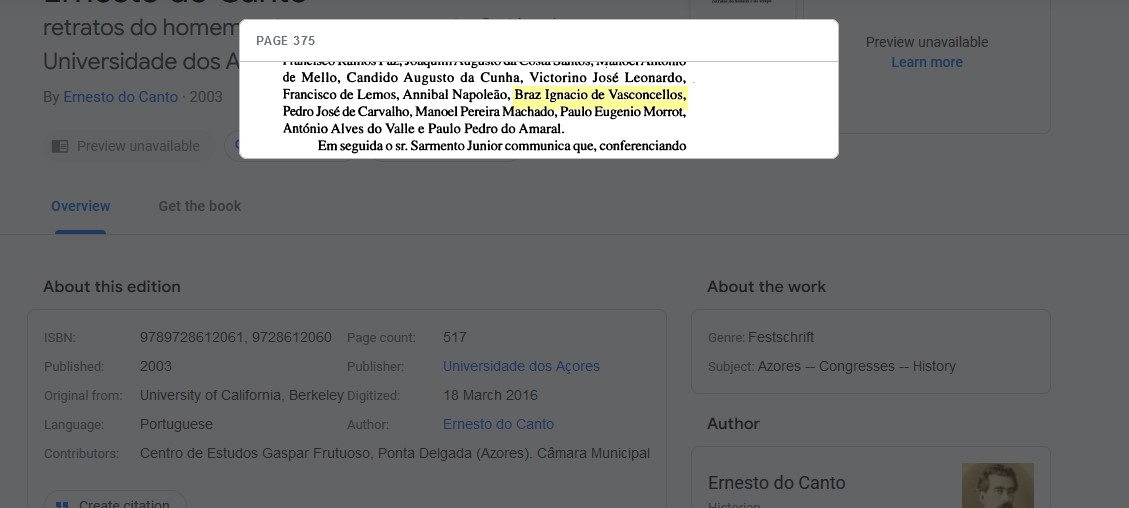Click the Preview unavailable button
This screenshot has height=508, width=1129.
point(126,146)
